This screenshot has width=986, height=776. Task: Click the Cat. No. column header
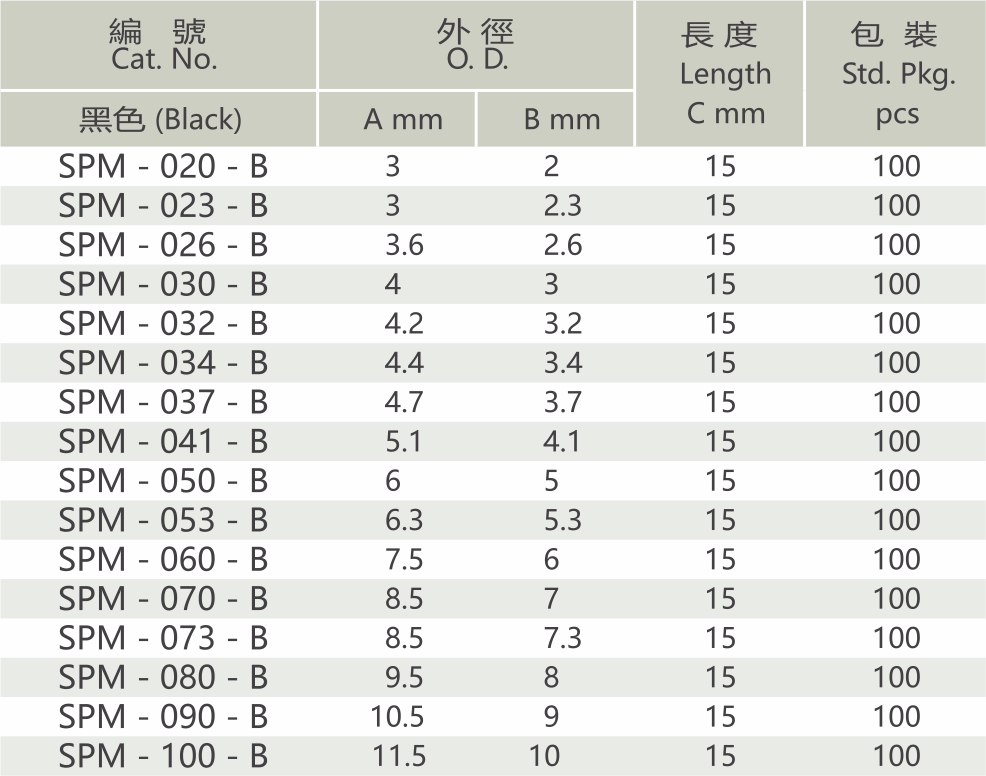point(158,45)
